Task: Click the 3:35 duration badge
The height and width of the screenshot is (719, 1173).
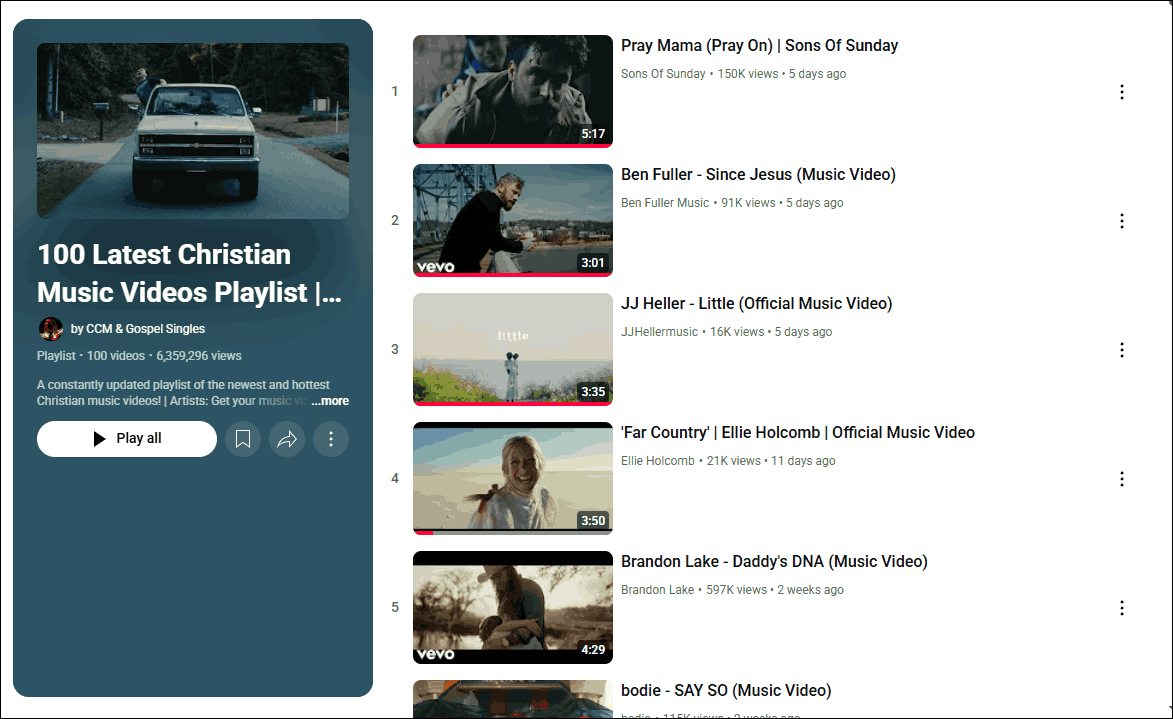Action: 593,391
